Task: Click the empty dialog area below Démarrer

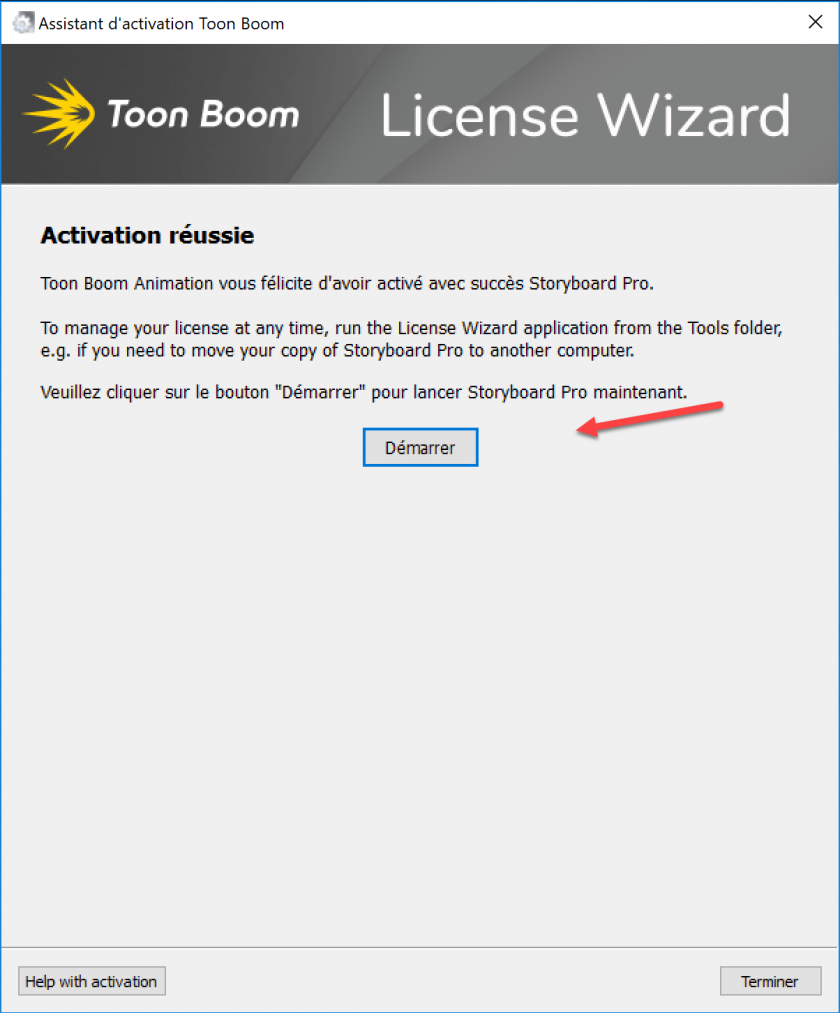Action: (x=420, y=704)
